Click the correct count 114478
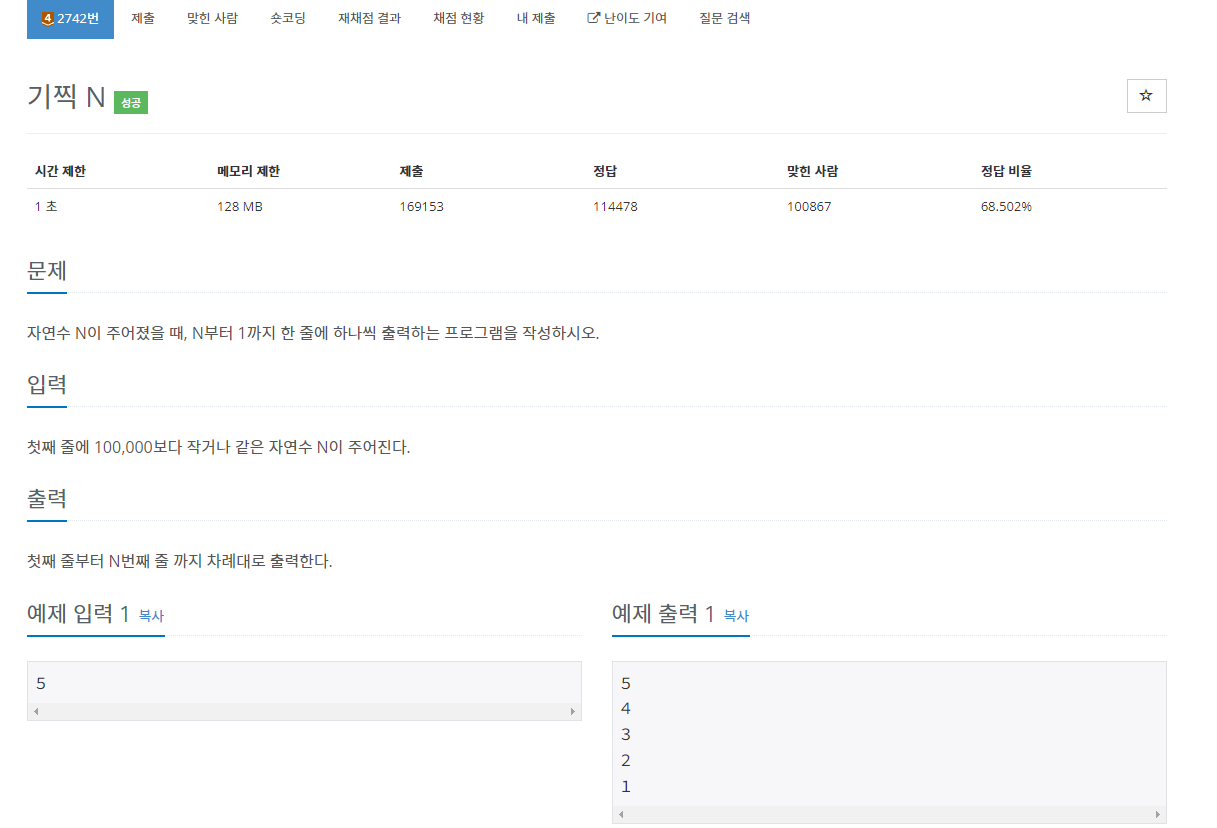The width and height of the screenshot is (1217, 828). 615,207
